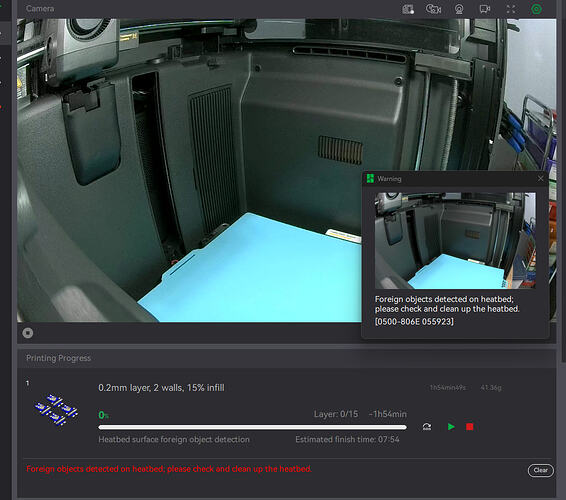
Task: Click the print progress bar
Action: (252, 427)
